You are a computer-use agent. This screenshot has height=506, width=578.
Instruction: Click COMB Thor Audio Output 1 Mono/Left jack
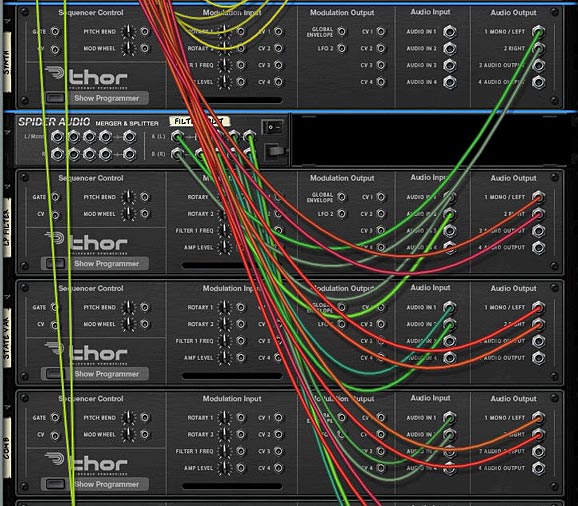[538, 418]
